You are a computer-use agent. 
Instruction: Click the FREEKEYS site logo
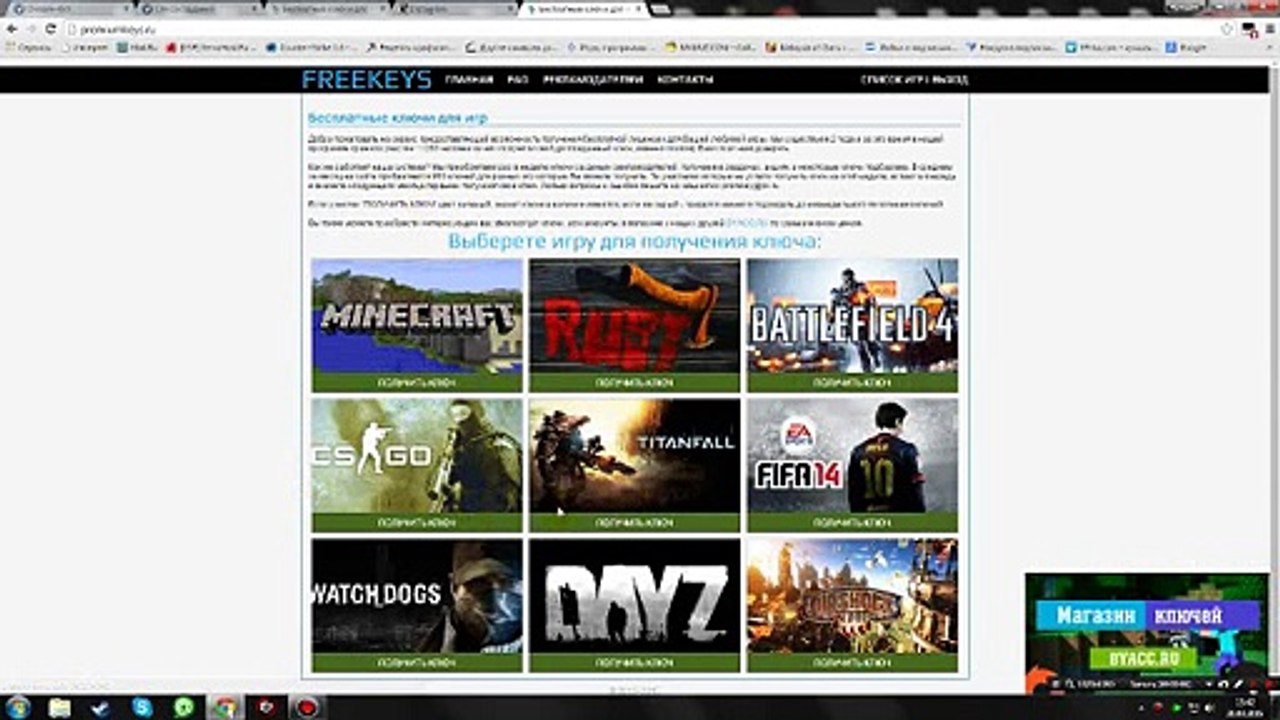pyautogui.click(x=366, y=80)
